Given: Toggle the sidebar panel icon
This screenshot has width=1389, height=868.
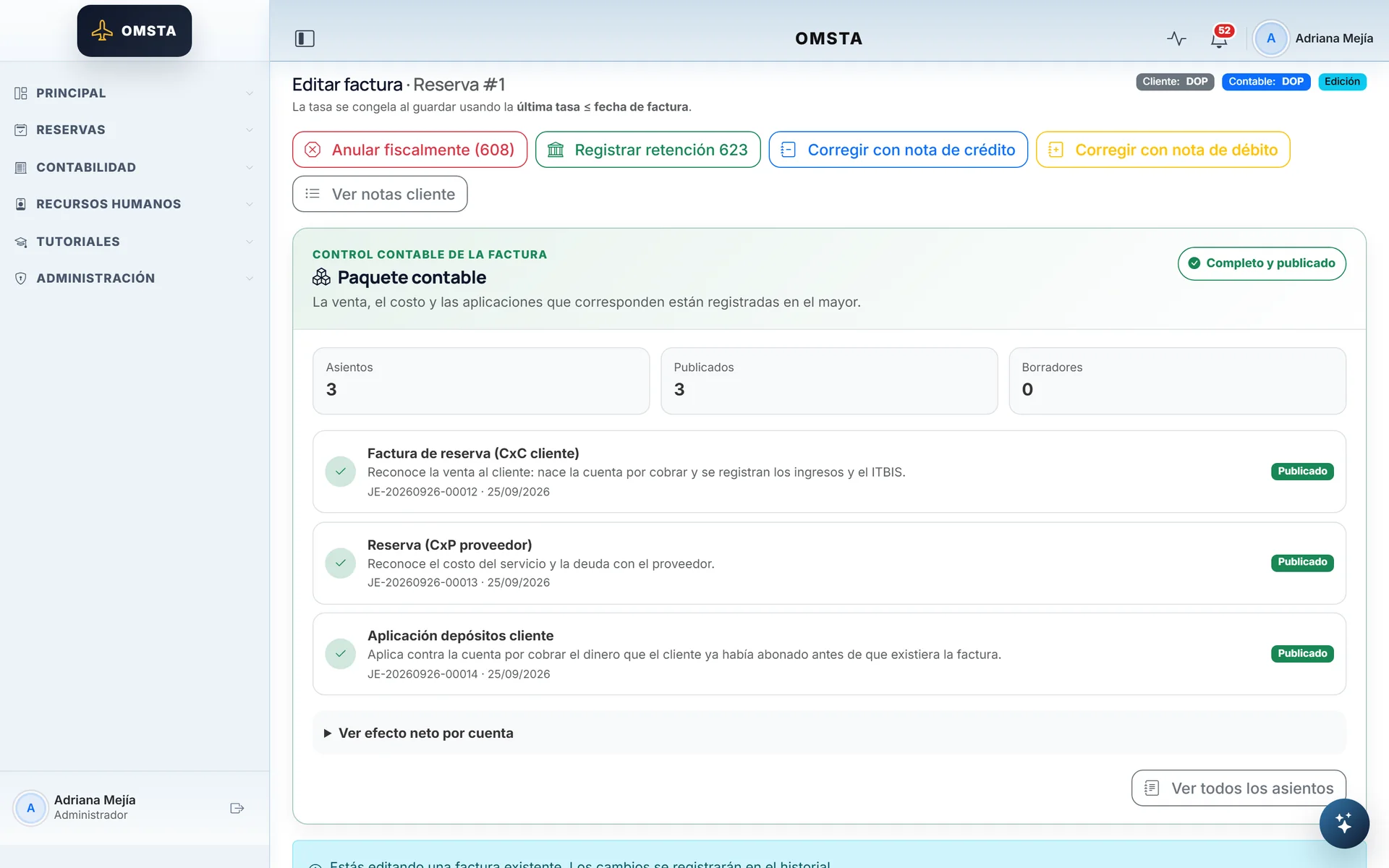Looking at the screenshot, I should 305,38.
